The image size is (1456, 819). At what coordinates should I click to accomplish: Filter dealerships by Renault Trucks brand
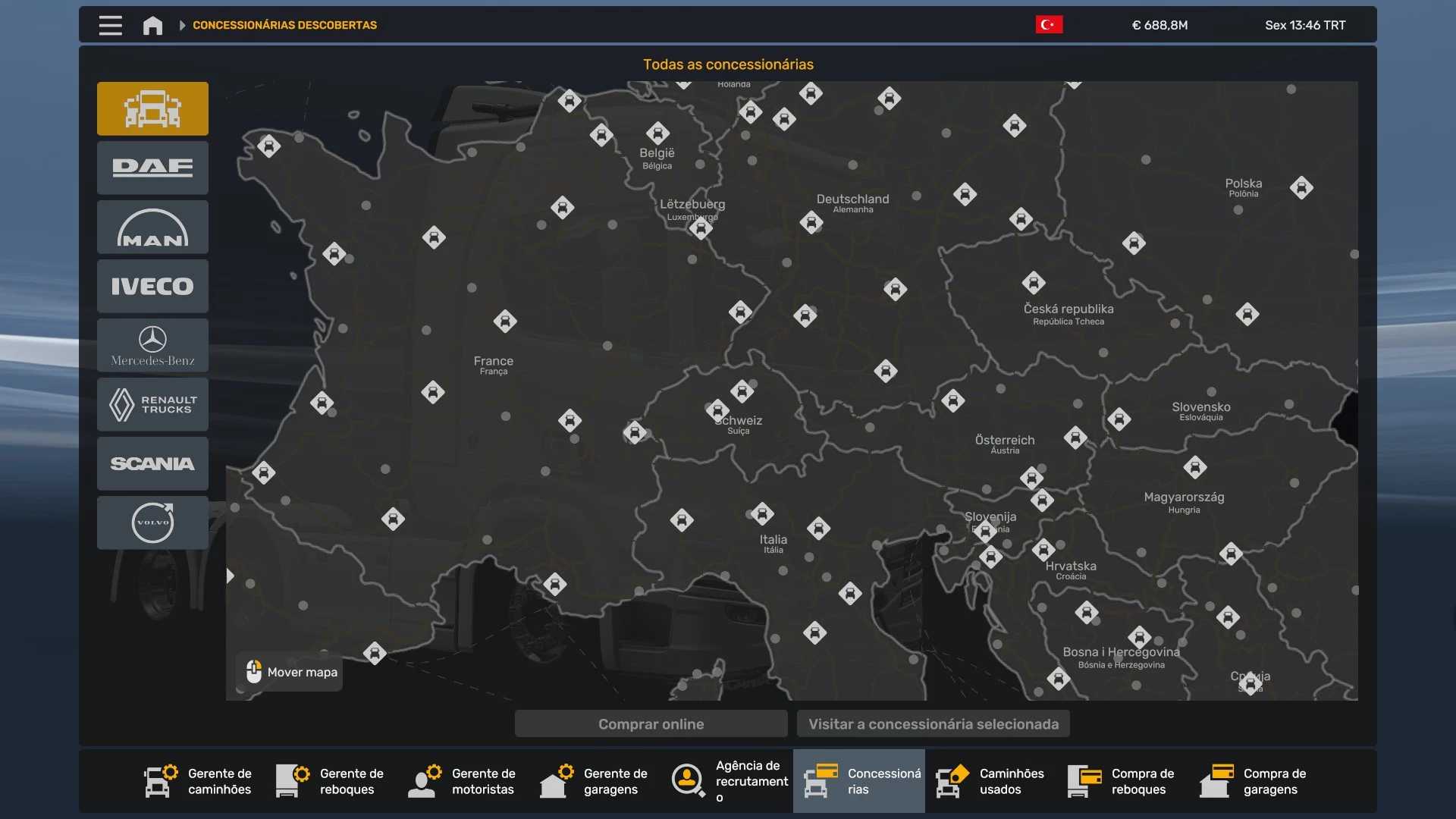[152, 404]
